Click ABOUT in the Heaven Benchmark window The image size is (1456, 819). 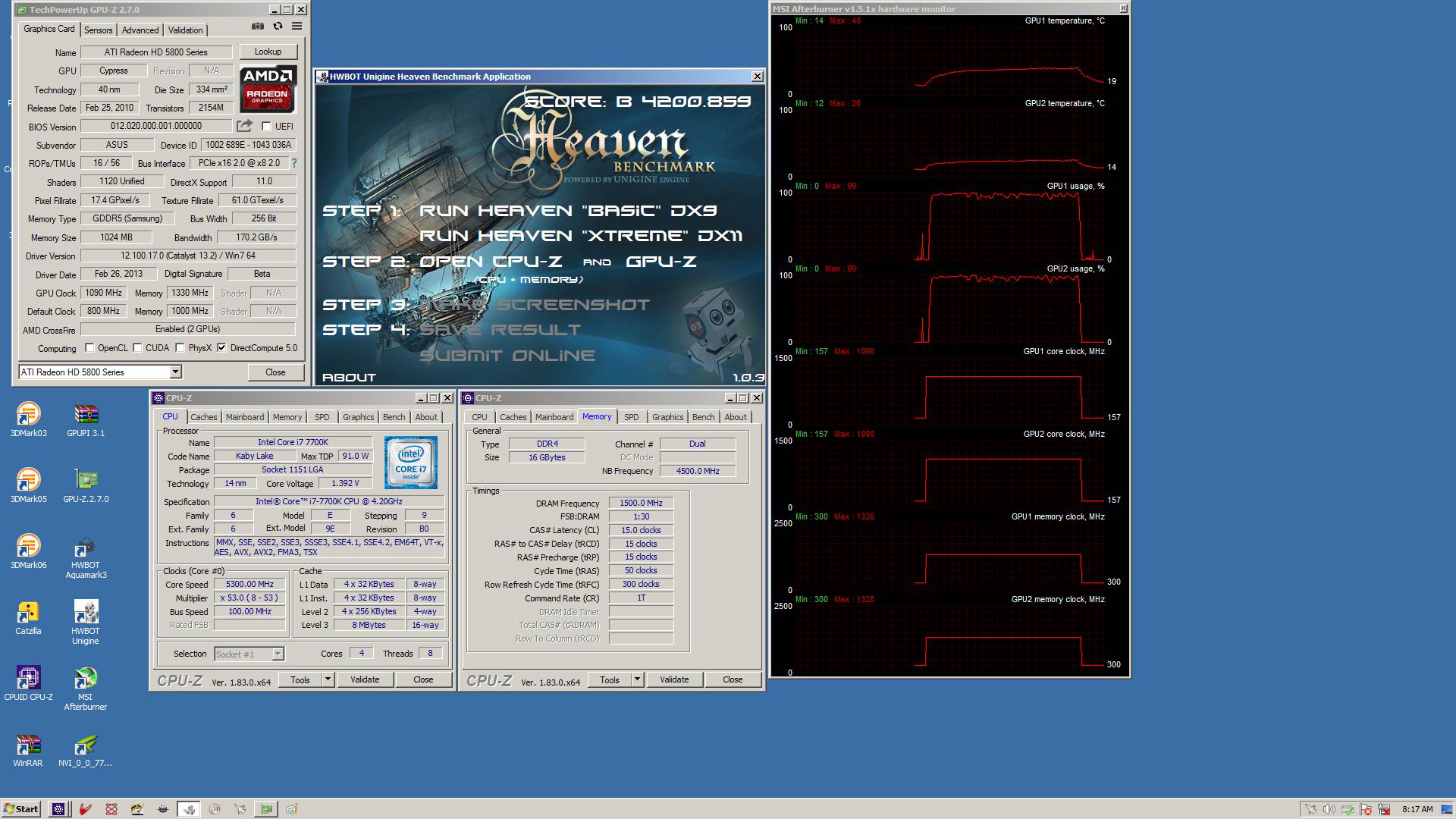coord(349,377)
